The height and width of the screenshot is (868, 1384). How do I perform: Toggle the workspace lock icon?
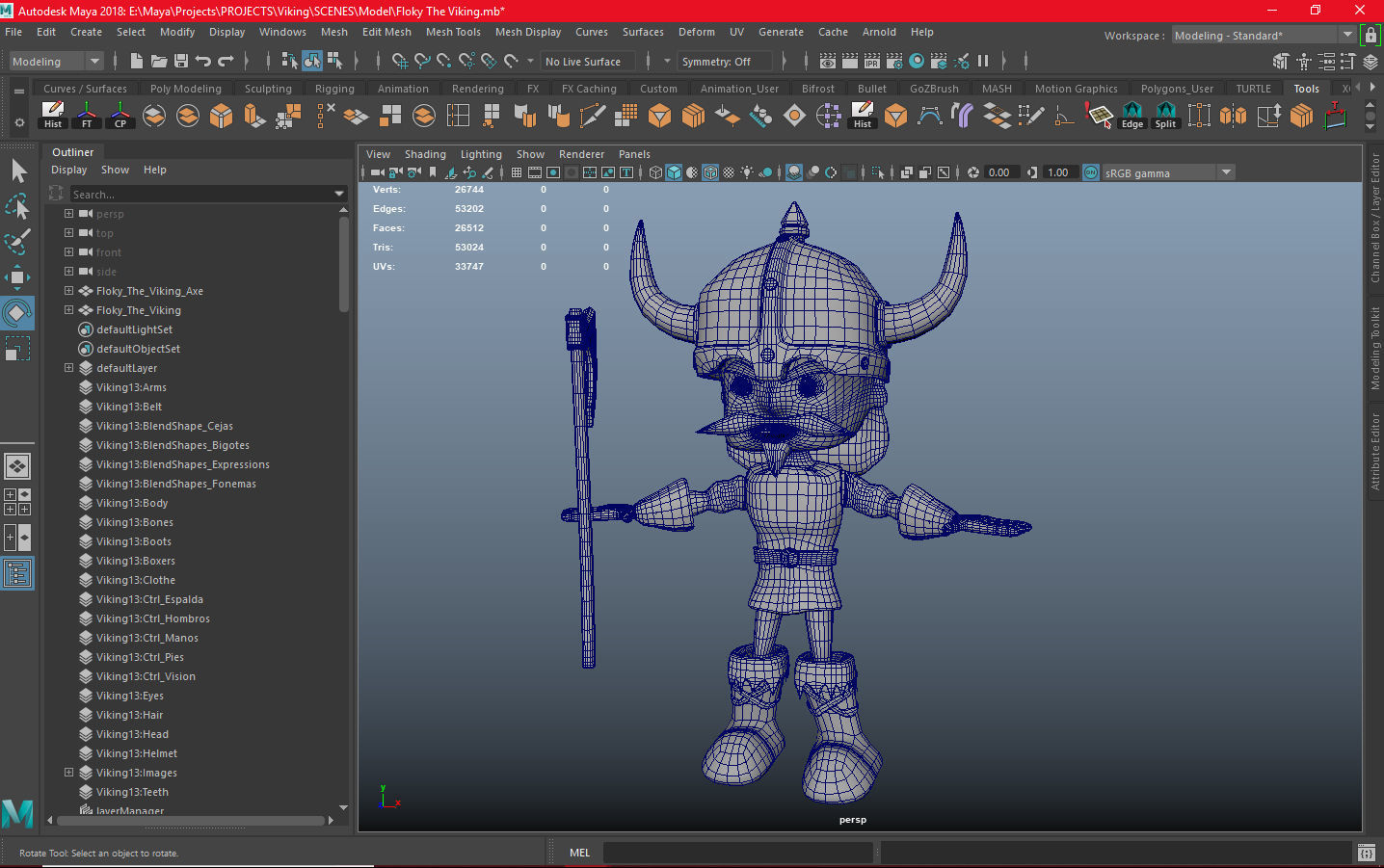tap(1371, 36)
